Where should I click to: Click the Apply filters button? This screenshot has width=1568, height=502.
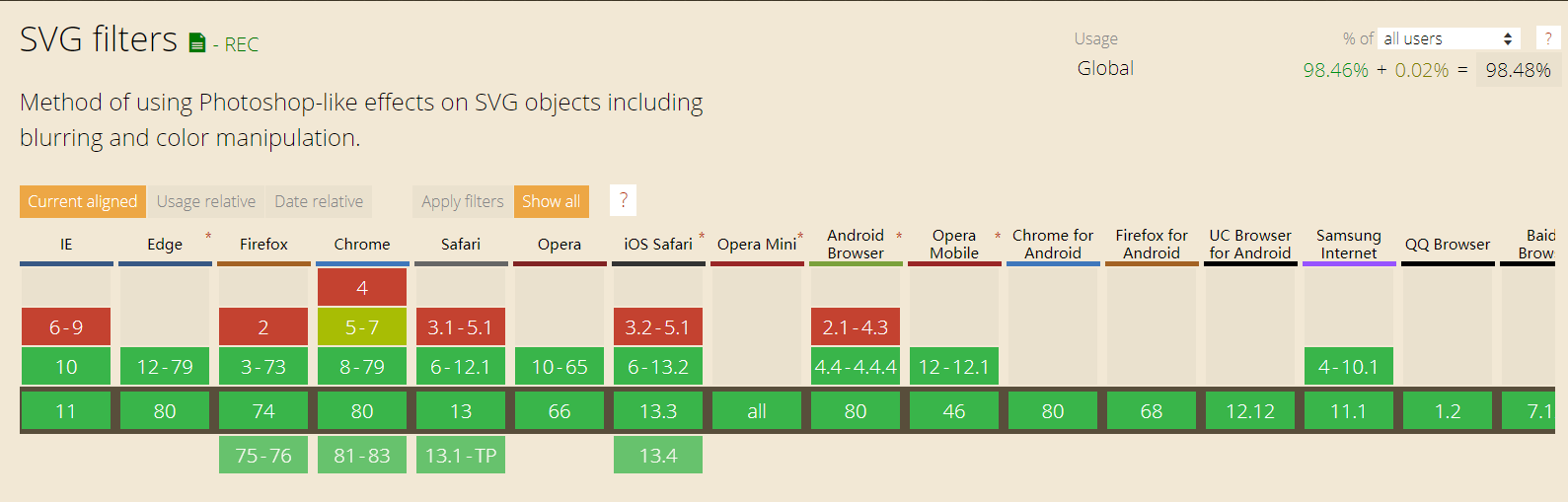coord(462,201)
